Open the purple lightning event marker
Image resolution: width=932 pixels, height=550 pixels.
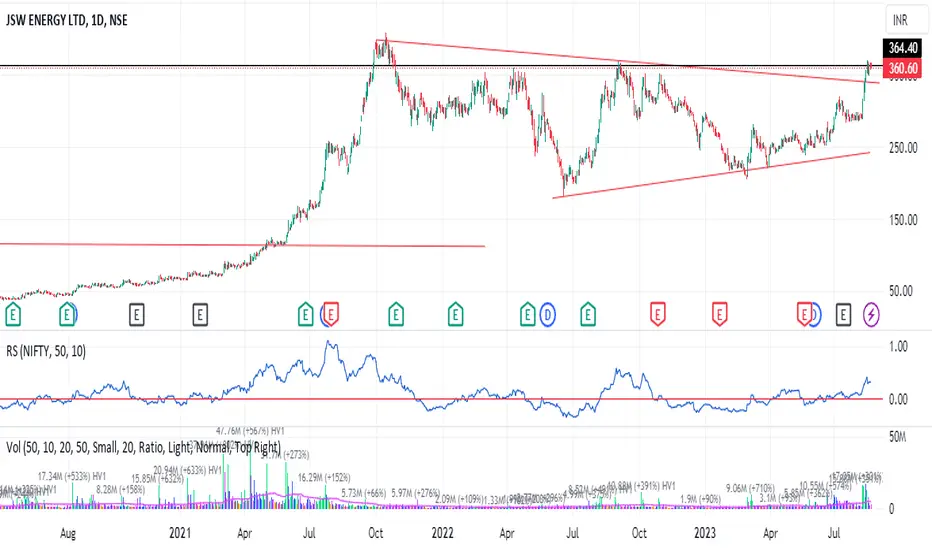tap(871, 315)
